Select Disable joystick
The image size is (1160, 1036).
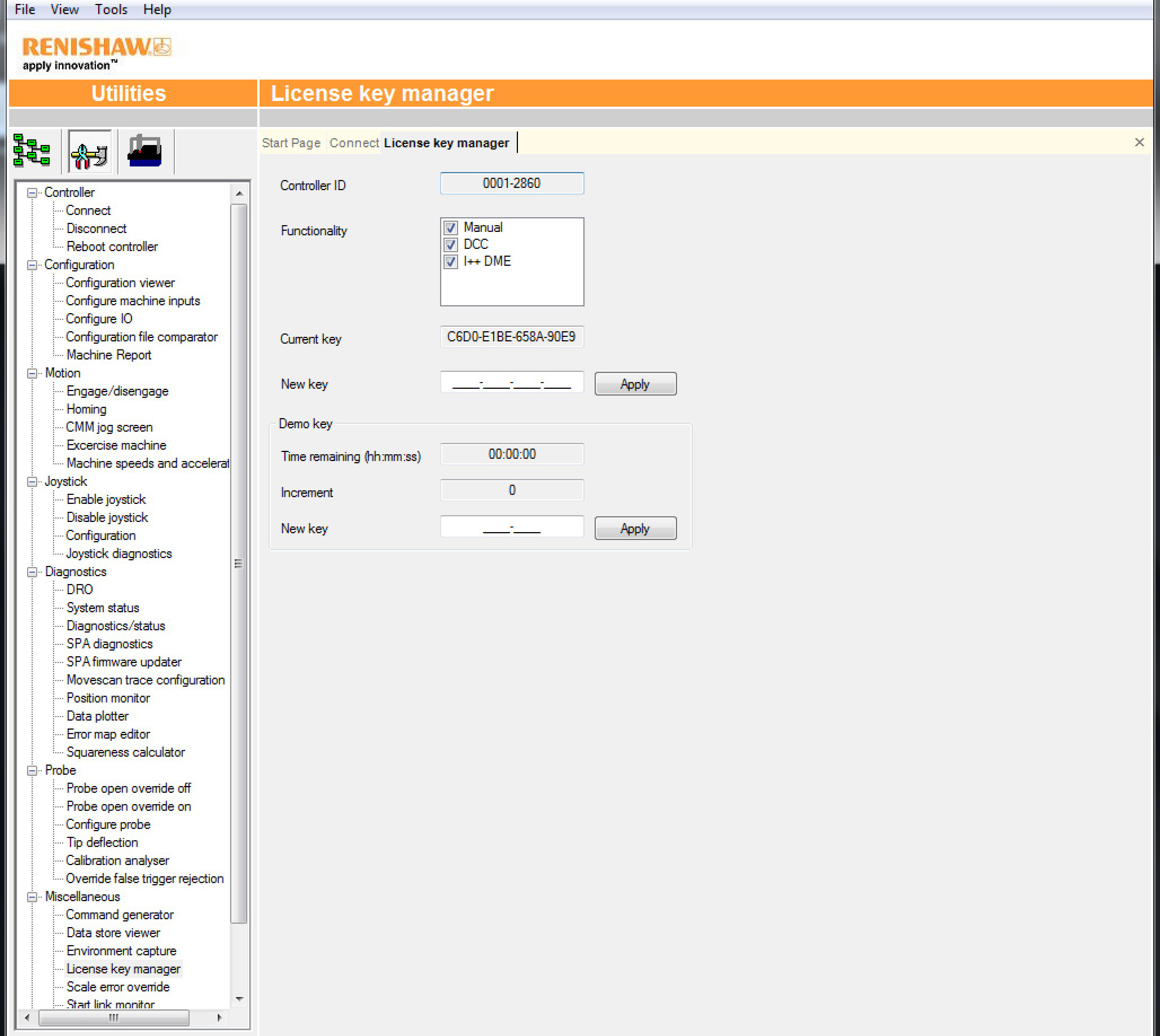(107, 518)
